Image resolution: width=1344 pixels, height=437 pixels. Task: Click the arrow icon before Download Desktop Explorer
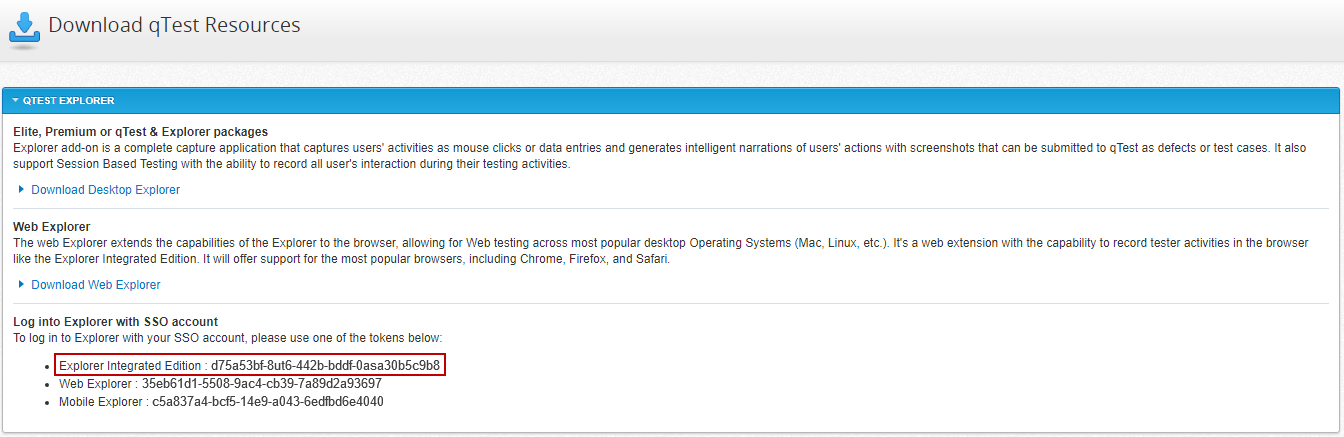(21, 189)
